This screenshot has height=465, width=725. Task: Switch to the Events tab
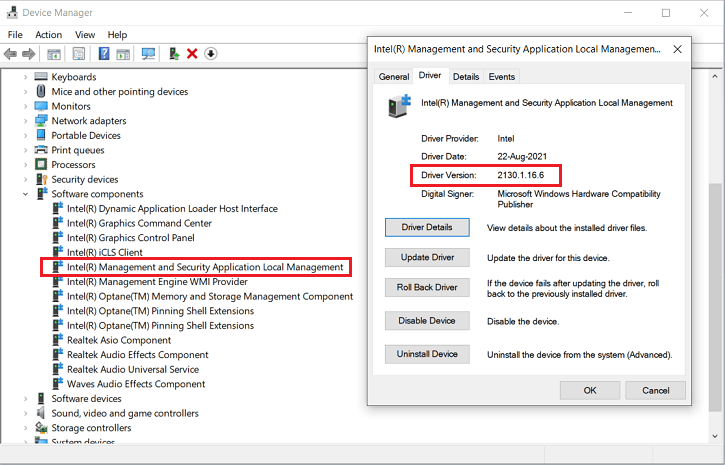pos(502,77)
